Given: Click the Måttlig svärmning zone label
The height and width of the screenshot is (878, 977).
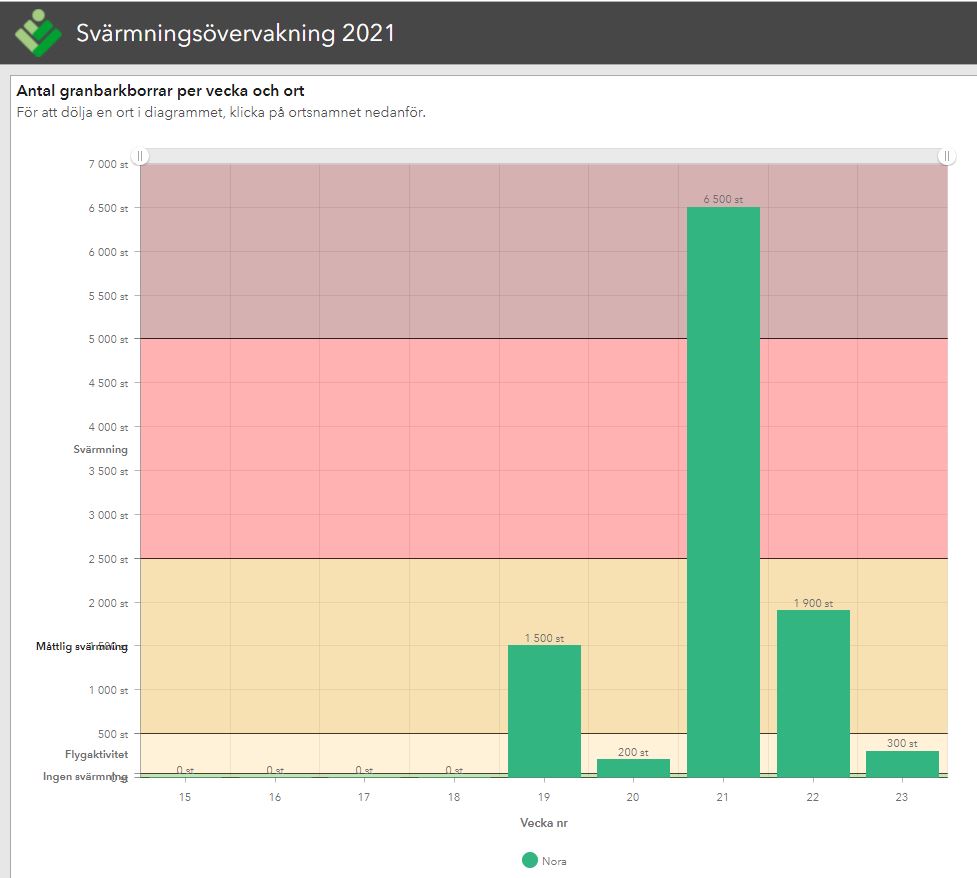Looking at the screenshot, I should [81, 647].
